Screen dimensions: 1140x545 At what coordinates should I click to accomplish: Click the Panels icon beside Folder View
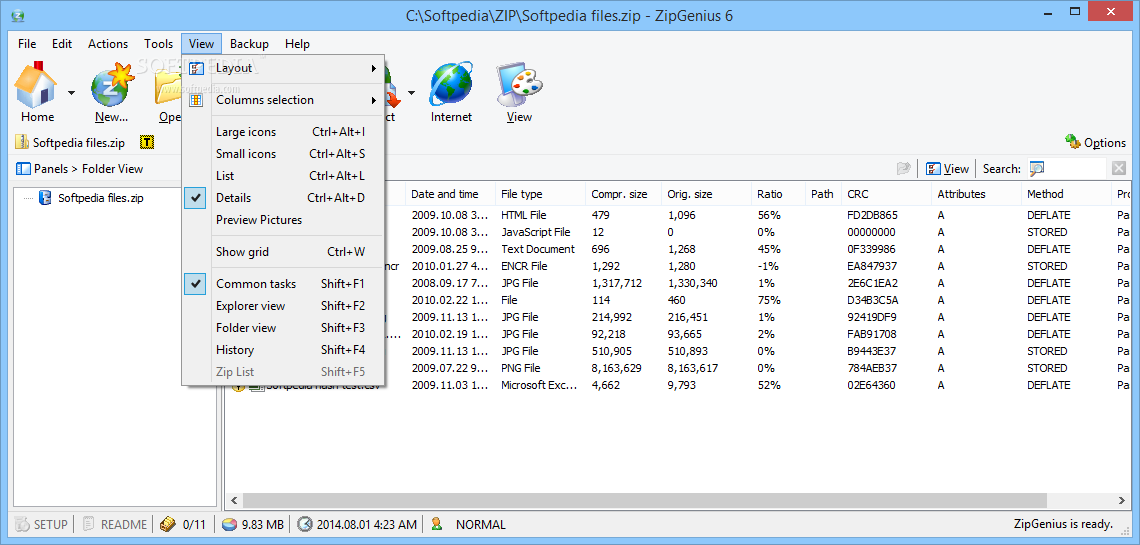[x=23, y=169]
